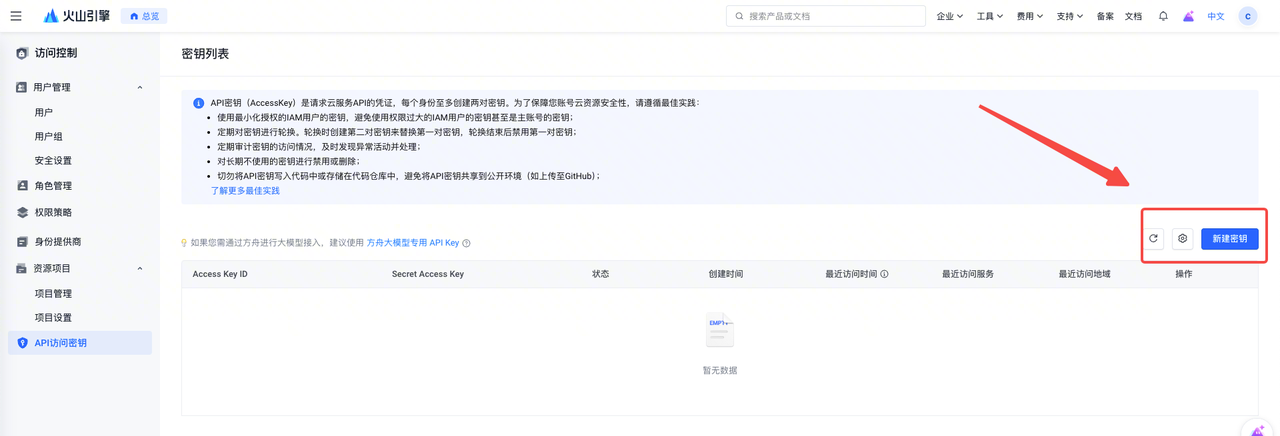Open the 企业 dropdown menu
The image size is (1280, 436).
tap(949, 16)
